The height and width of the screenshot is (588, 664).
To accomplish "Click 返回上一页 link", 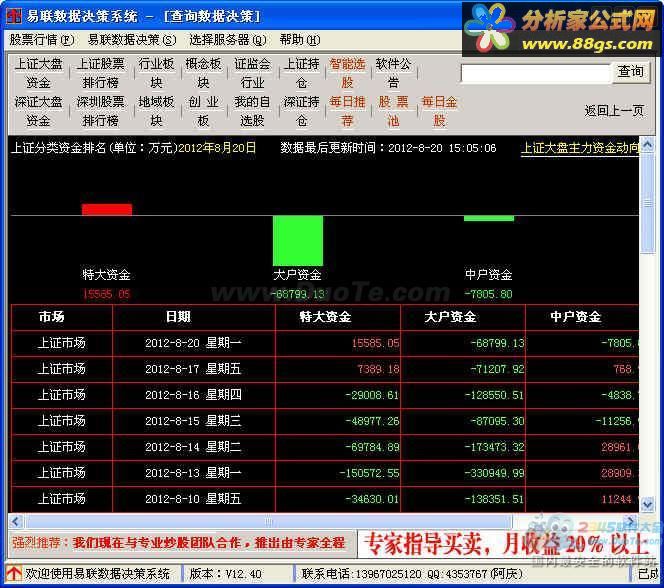I will [x=614, y=111].
